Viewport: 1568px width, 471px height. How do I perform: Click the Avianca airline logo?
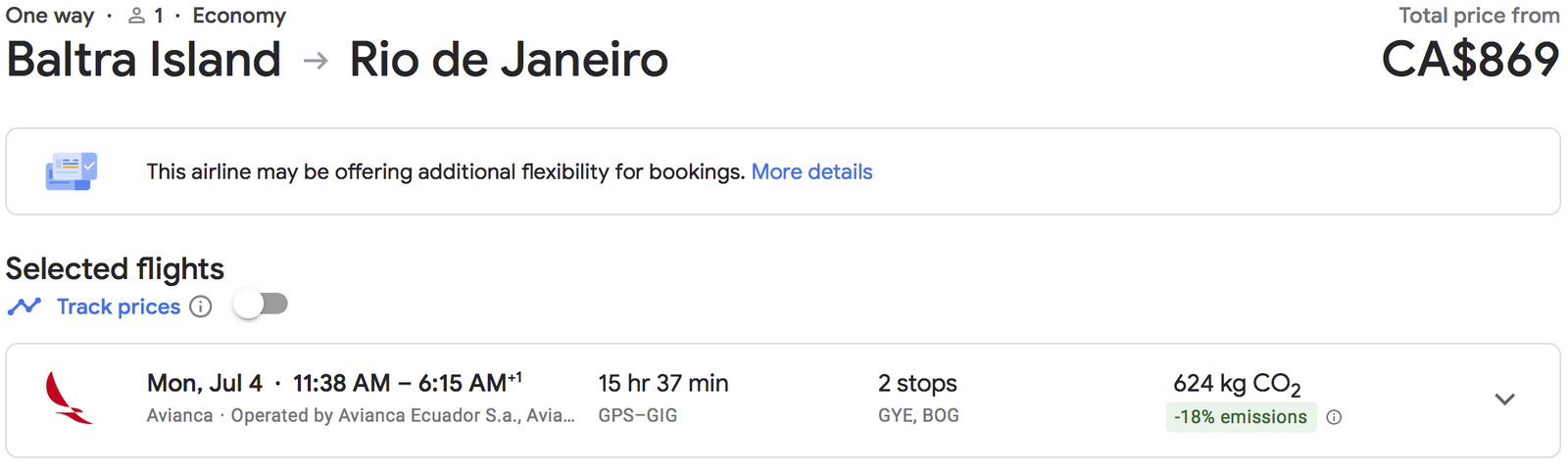coord(69,399)
